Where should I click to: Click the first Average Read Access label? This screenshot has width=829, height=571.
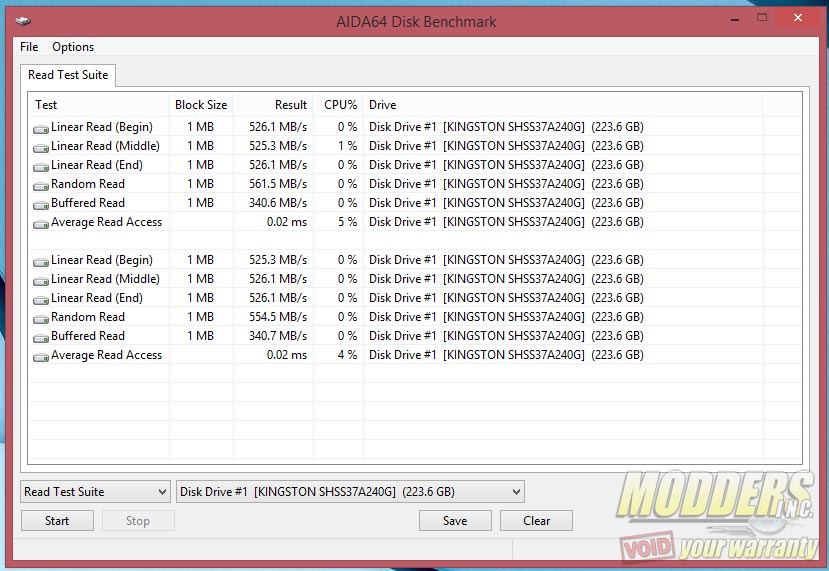click(x=106, y=222)
